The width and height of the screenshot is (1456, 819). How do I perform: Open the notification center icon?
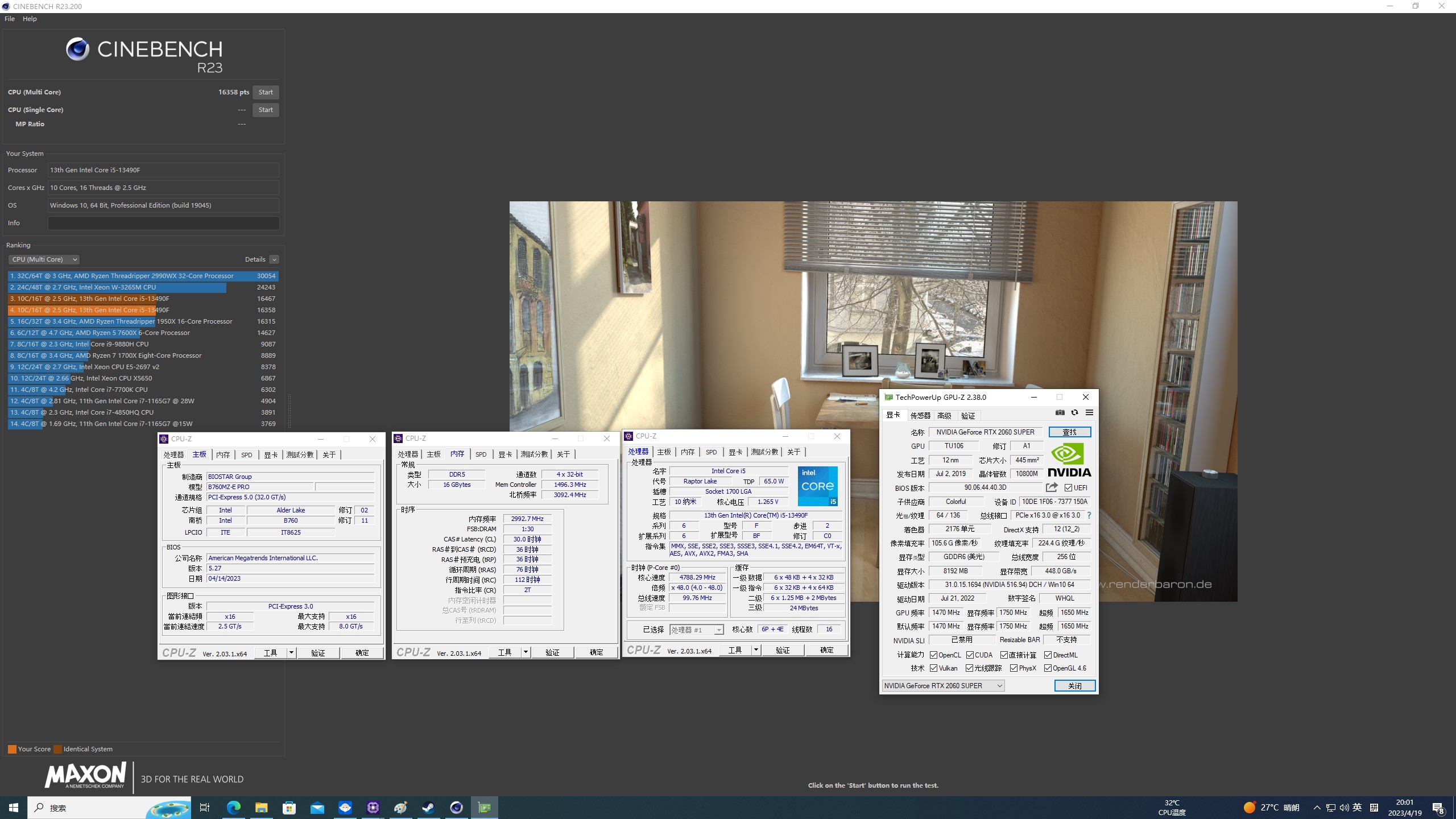[1439, 808]
